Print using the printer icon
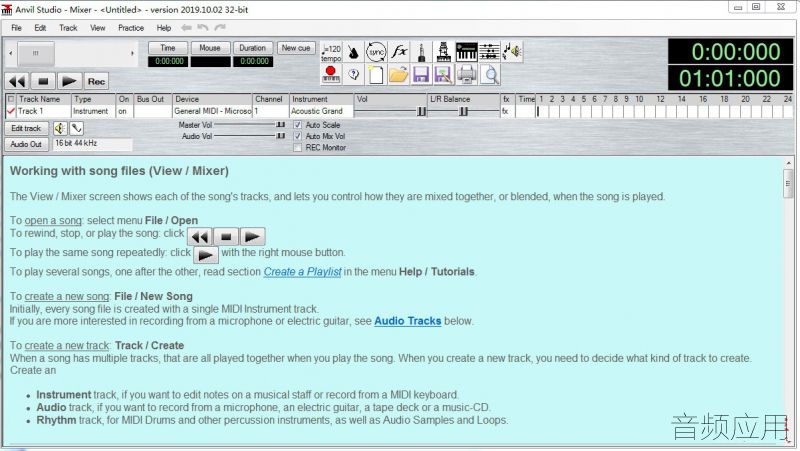The width and height of the screenshot is (800, 451). tap(466, 74)
